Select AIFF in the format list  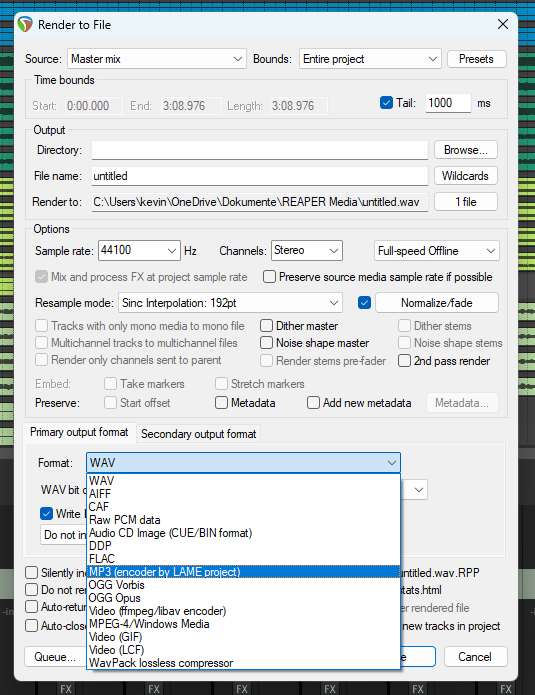pos(243,494)
